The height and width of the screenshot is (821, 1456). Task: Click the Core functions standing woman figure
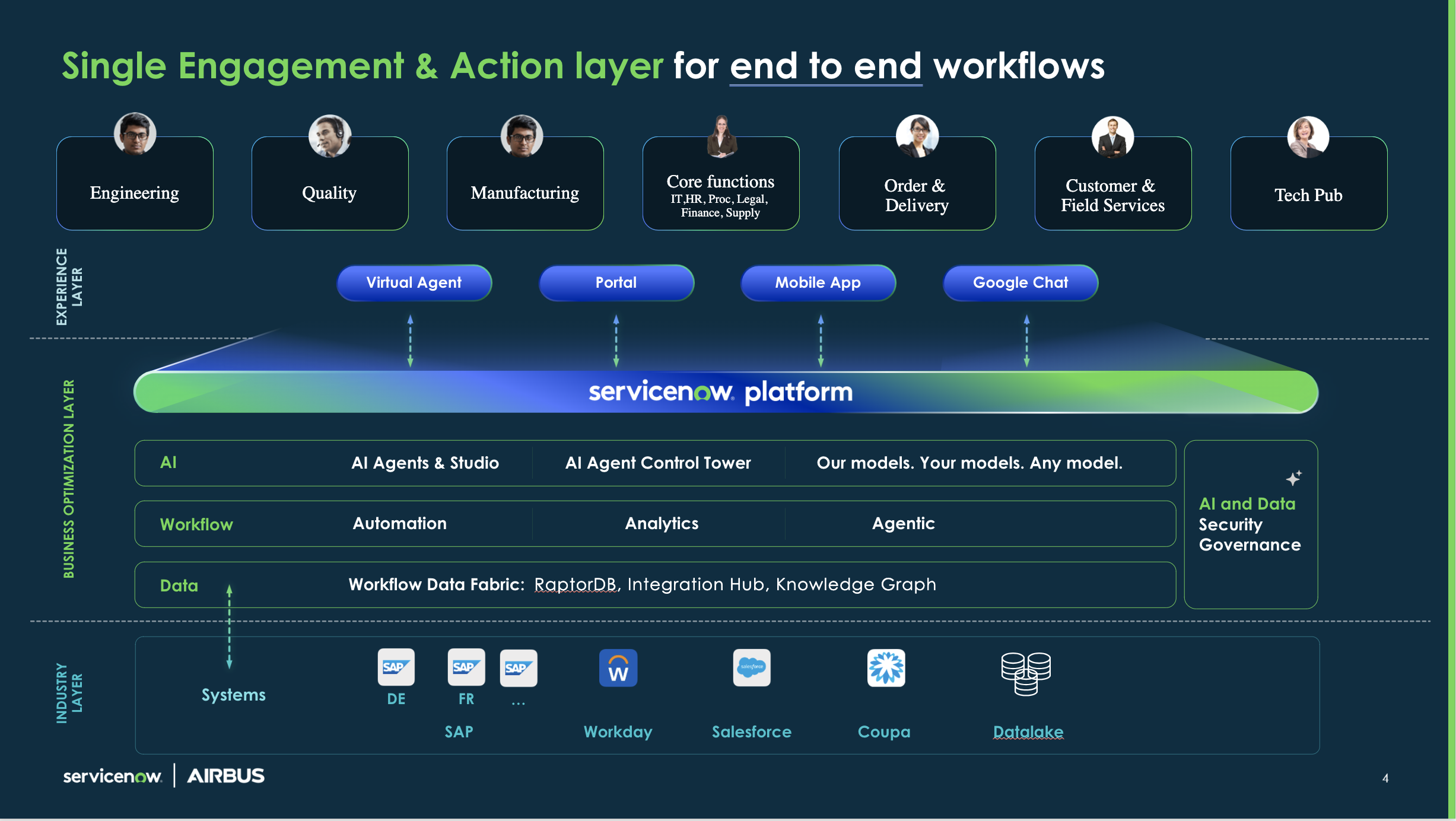[721, 136]
